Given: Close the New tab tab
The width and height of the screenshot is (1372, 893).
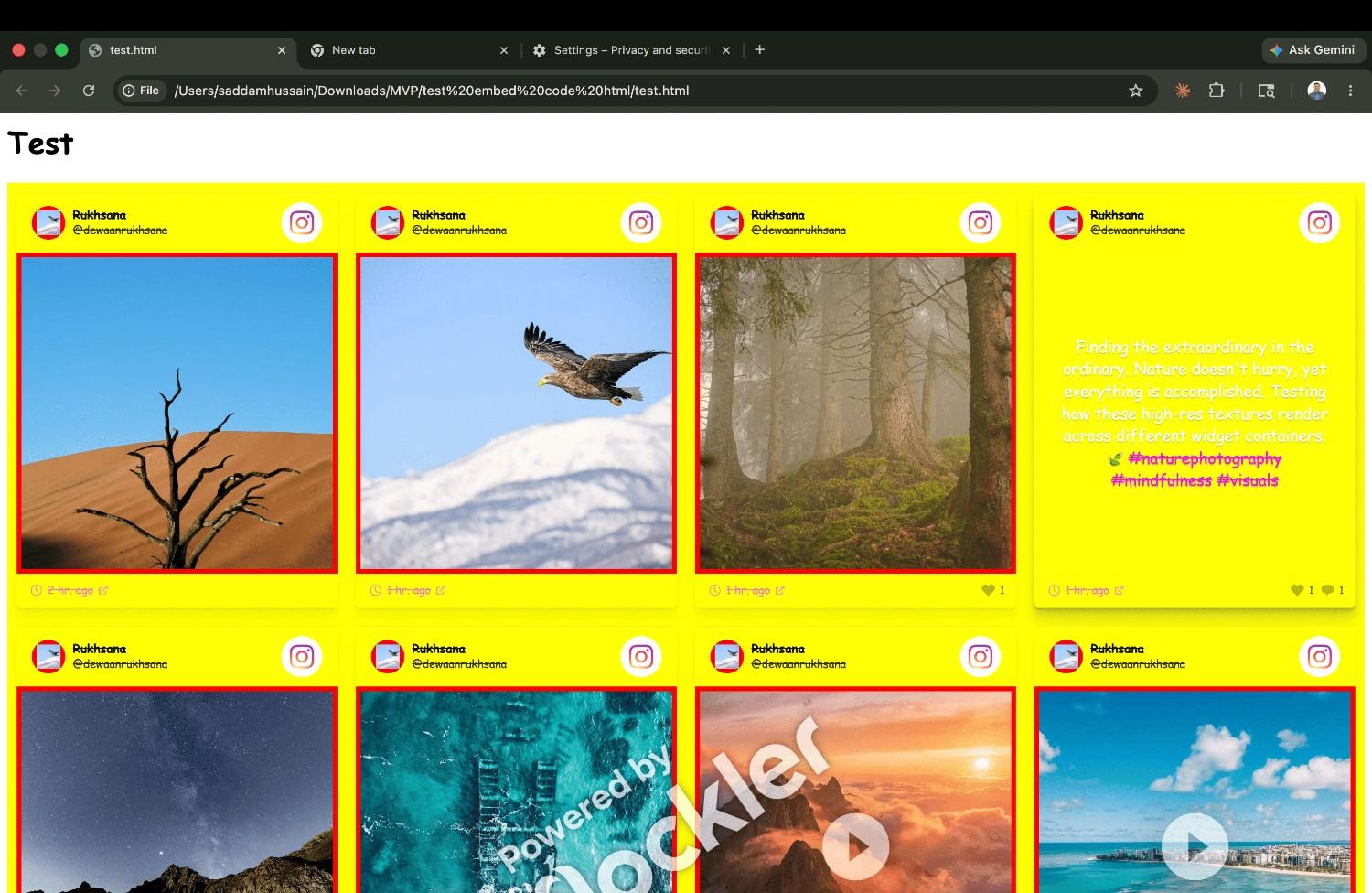Looking at the screenshot, I should coord(504,50).
